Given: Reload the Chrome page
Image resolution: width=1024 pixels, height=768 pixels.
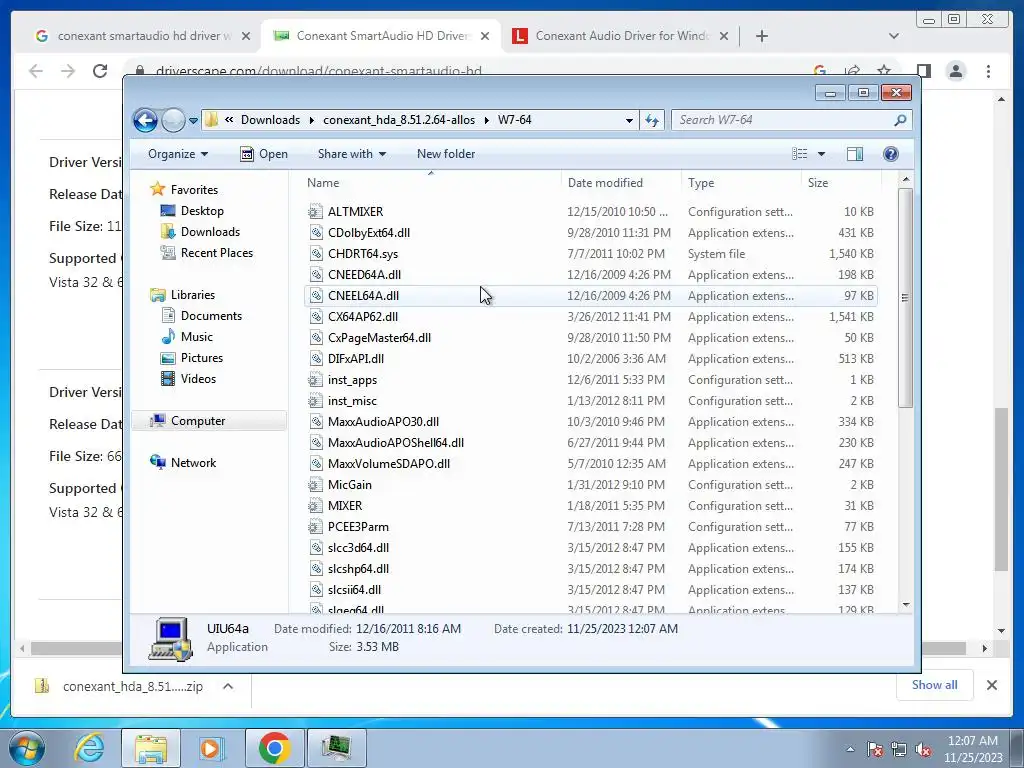Looking at the screenshot, I should point(100,71).
